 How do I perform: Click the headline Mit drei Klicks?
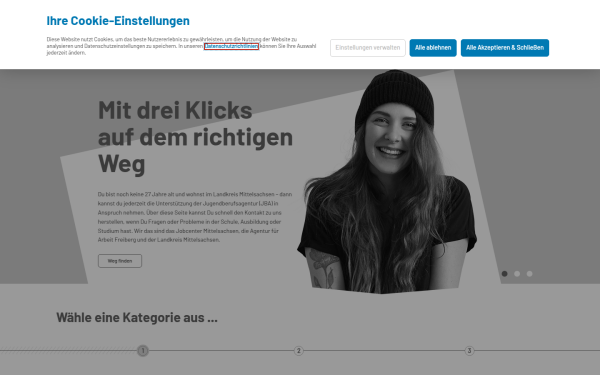coord(175,110)
